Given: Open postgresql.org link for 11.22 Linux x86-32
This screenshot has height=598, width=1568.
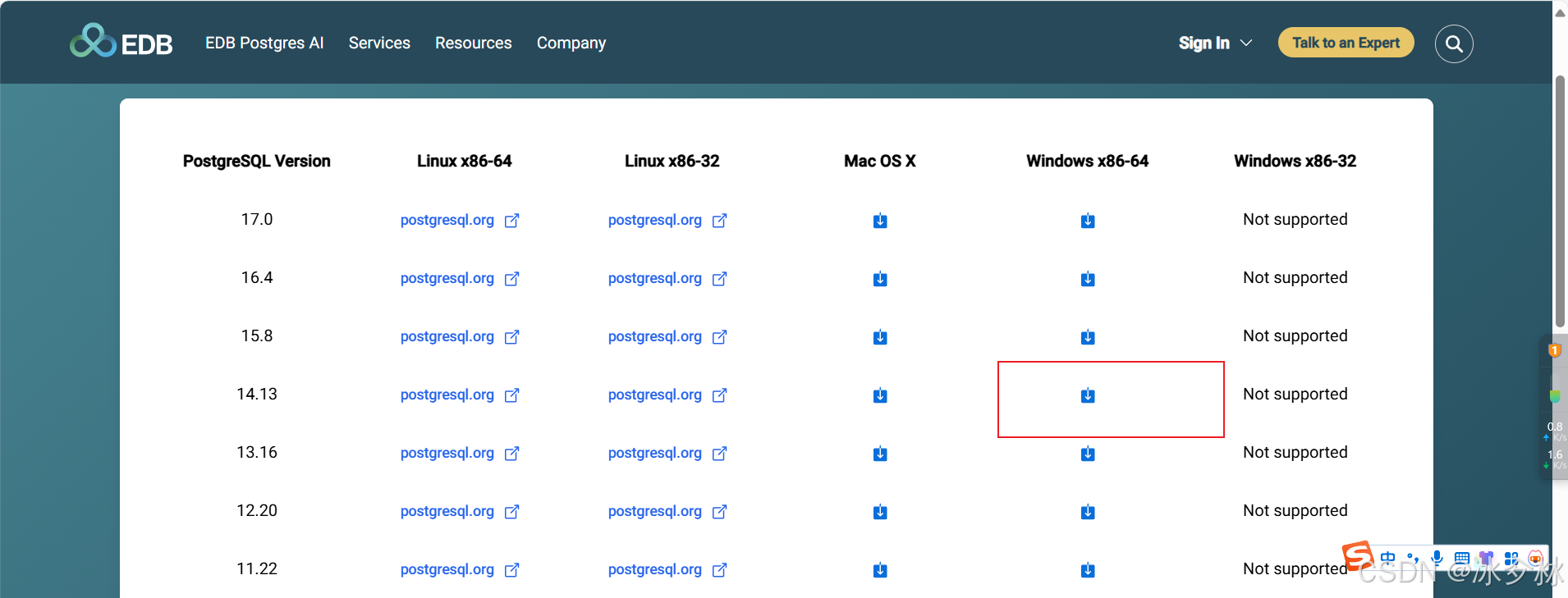Looking at the screenshot, I should (667, 569).
